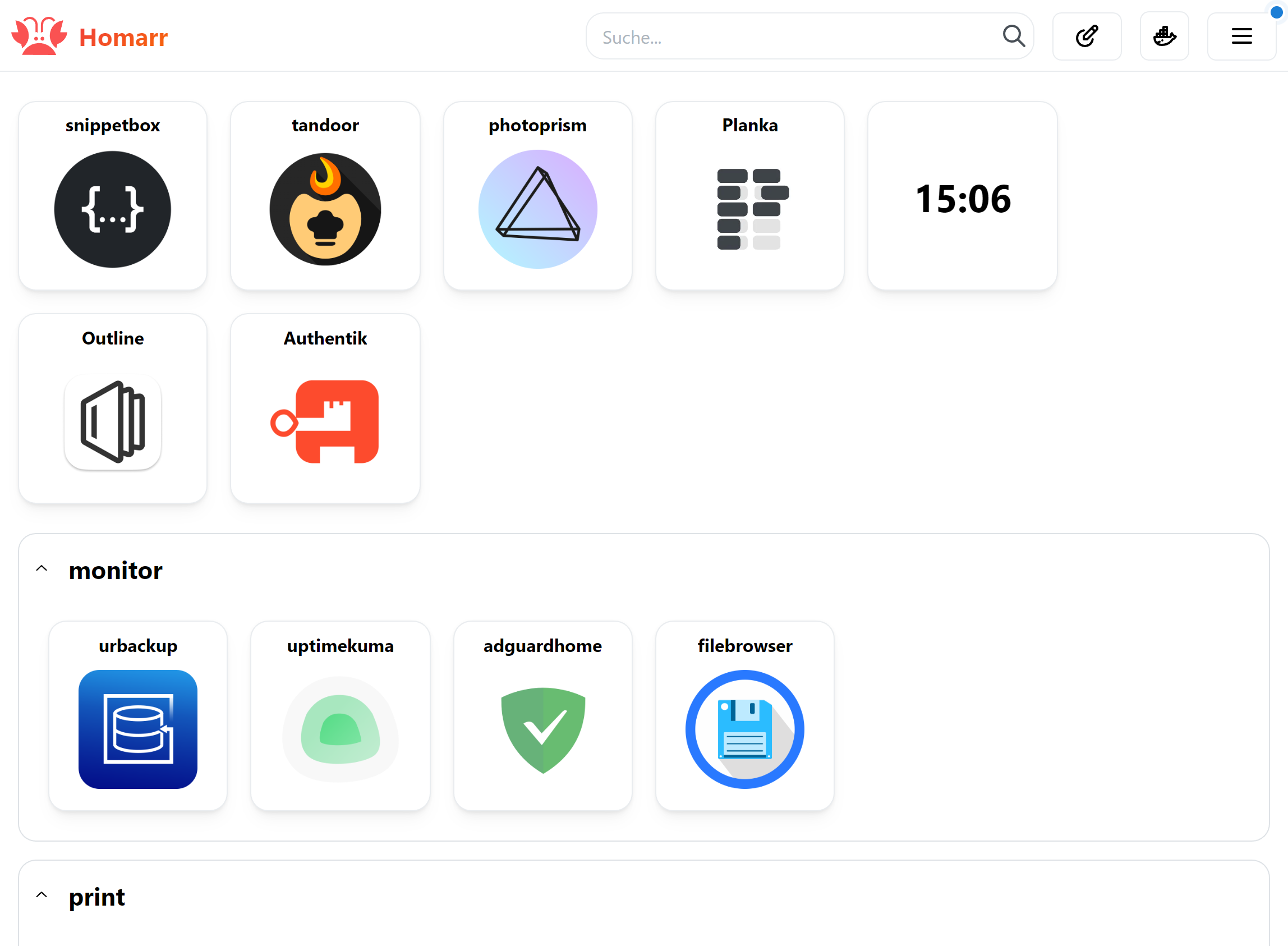Click the monitor category heading
1288x946 pixels.
[x=116, y=570]
